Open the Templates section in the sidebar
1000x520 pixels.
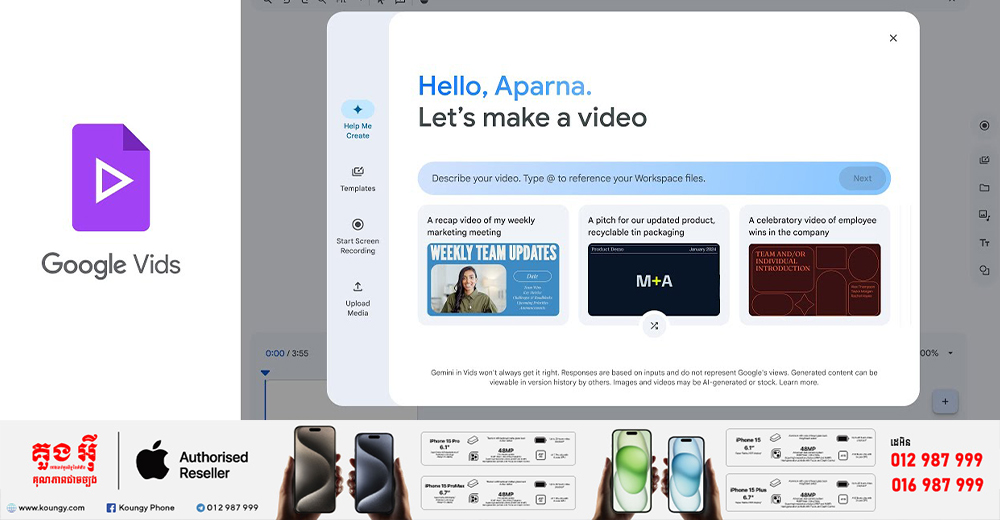(357, 172)
